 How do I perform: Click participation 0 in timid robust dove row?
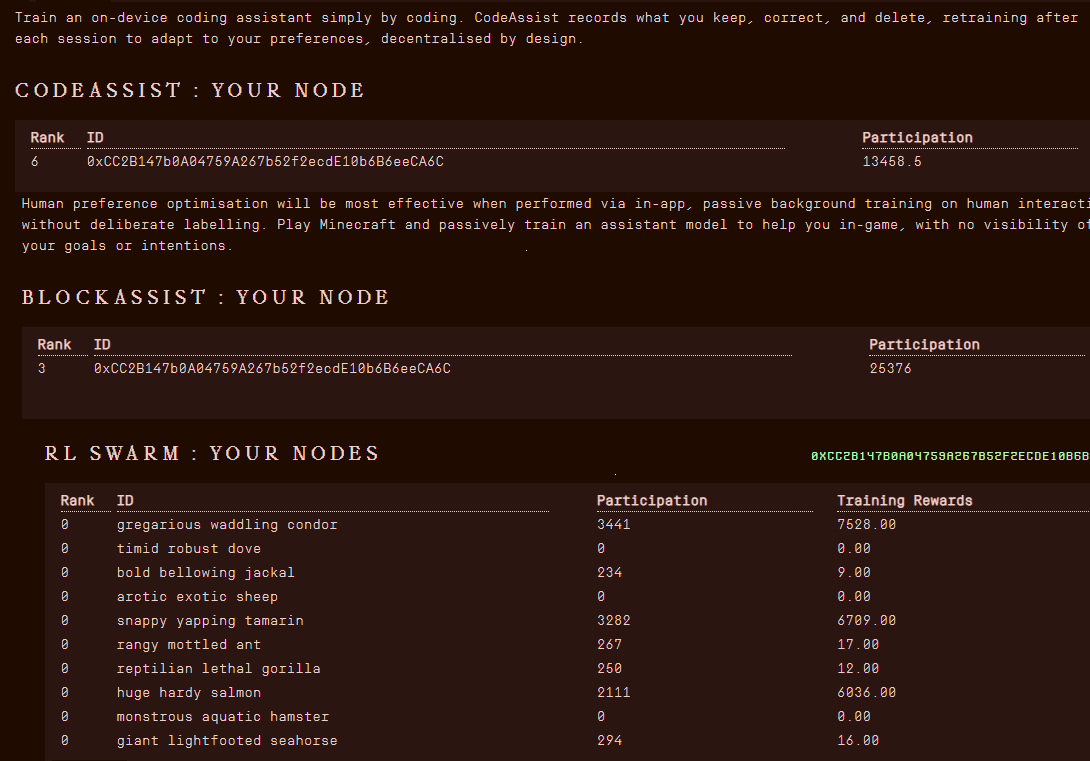[601, 548]
